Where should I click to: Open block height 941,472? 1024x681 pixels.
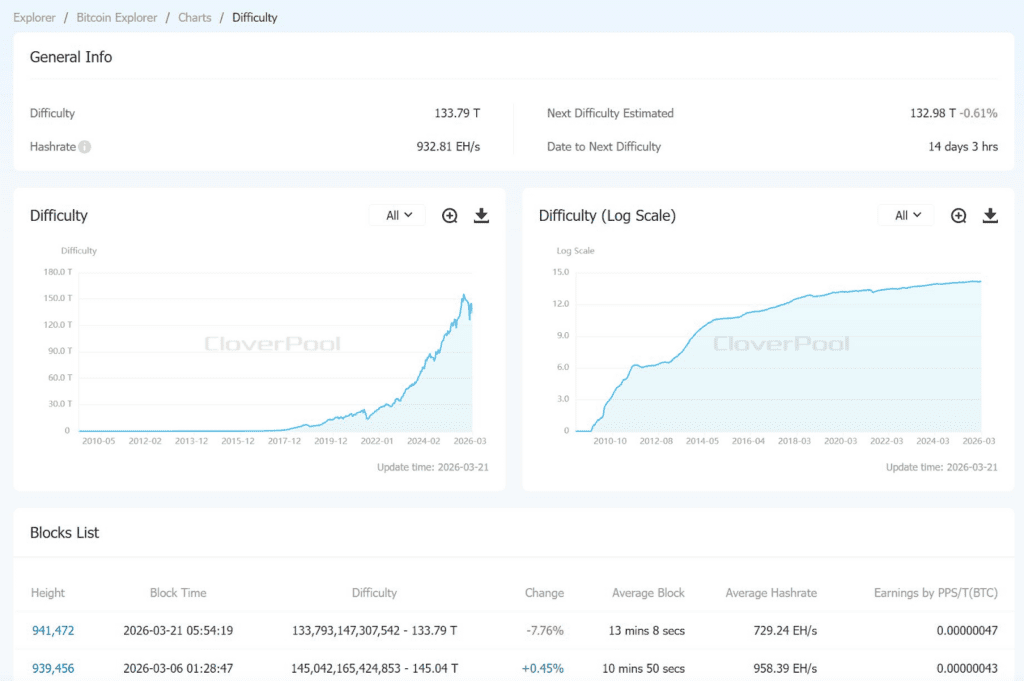point(53,631)
